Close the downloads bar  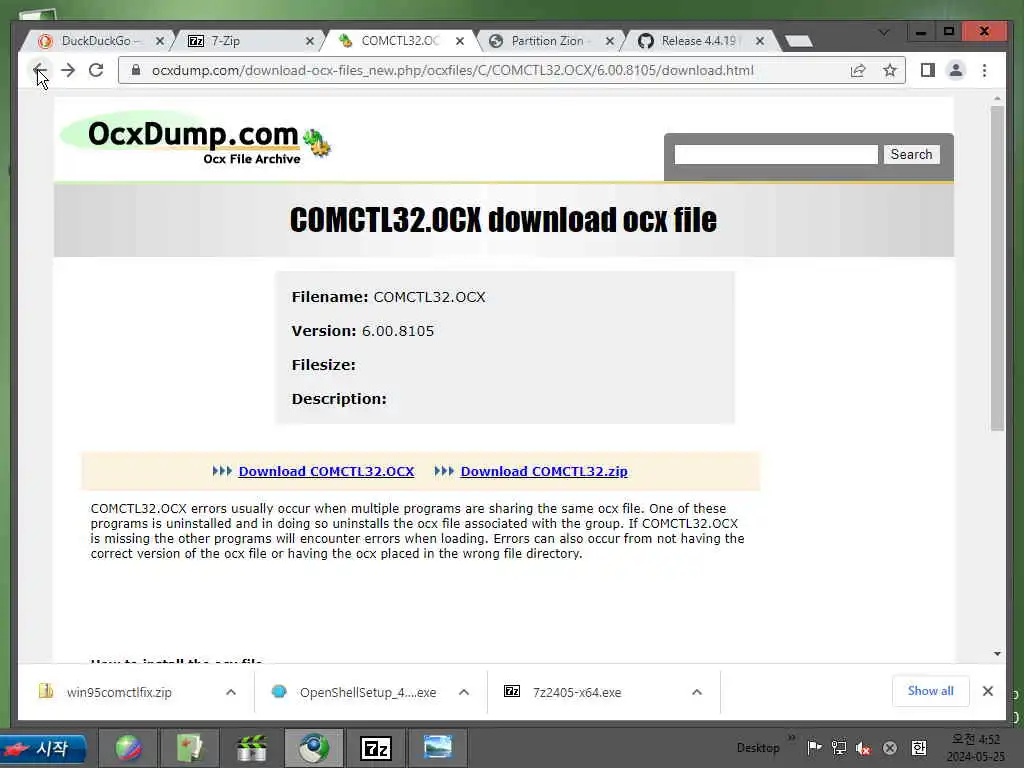987,691
